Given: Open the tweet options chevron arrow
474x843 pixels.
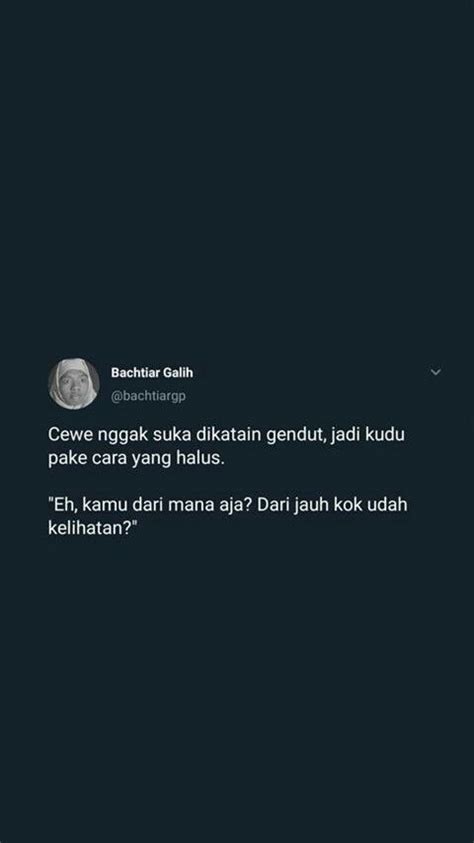Looking at the screenshot, I should (x=436, y=372).
